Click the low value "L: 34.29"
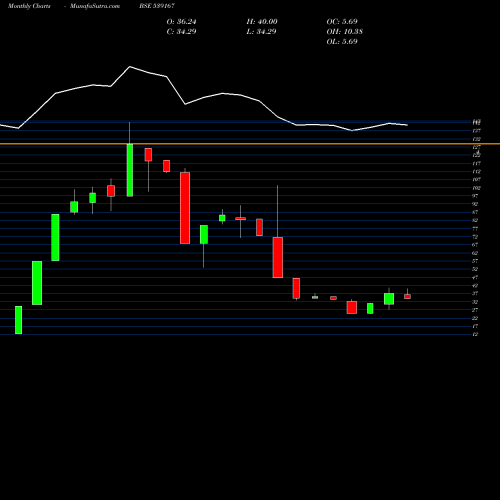500x500 pixels. click(262, 32)
